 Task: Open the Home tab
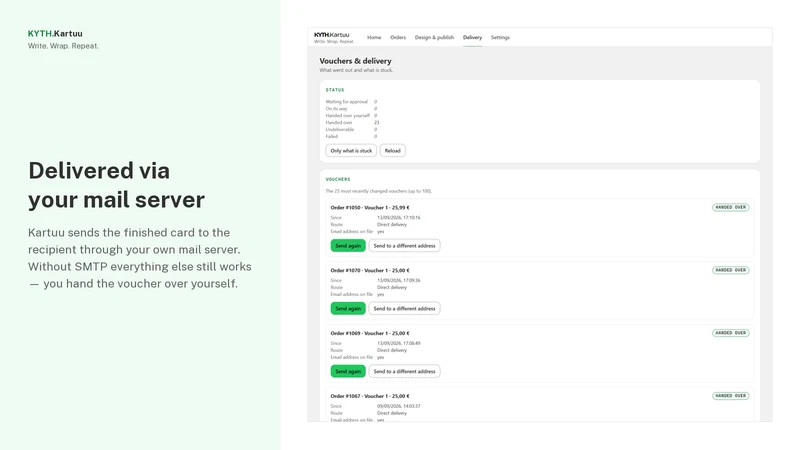pos(374,37)
